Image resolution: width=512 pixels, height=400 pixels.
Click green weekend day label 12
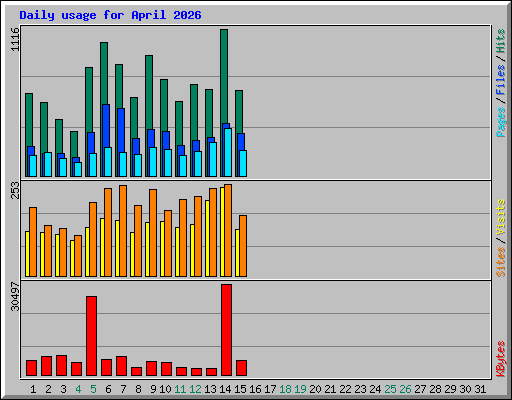195,389
